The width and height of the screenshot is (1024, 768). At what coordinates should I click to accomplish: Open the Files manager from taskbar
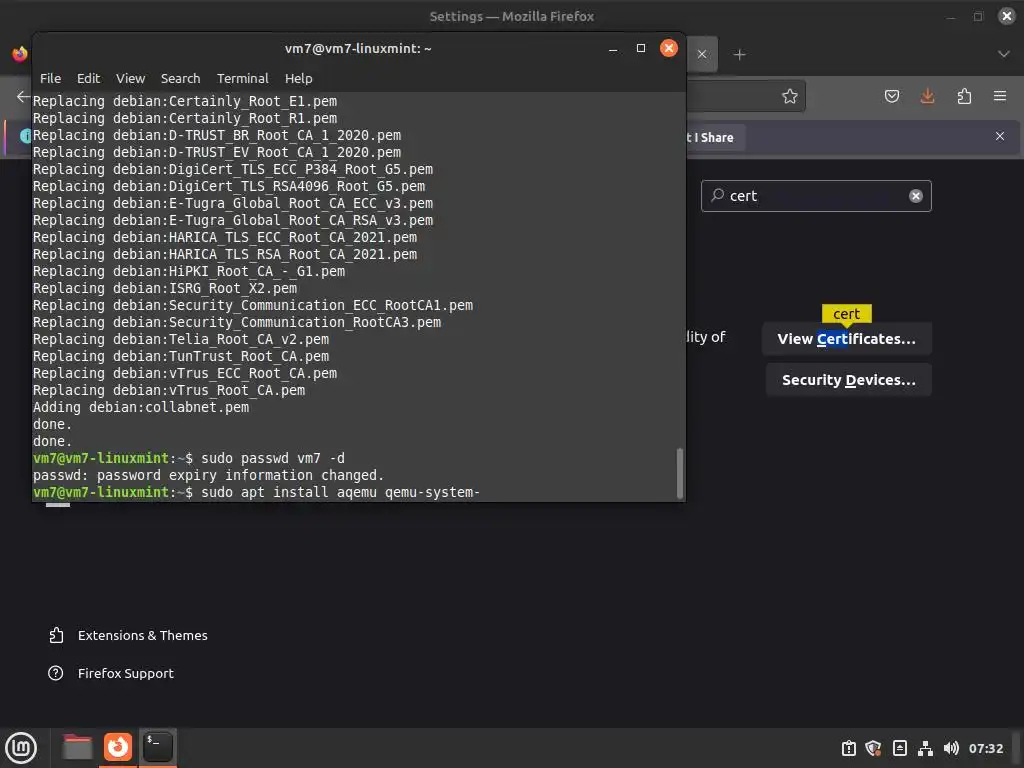[77, 747]
